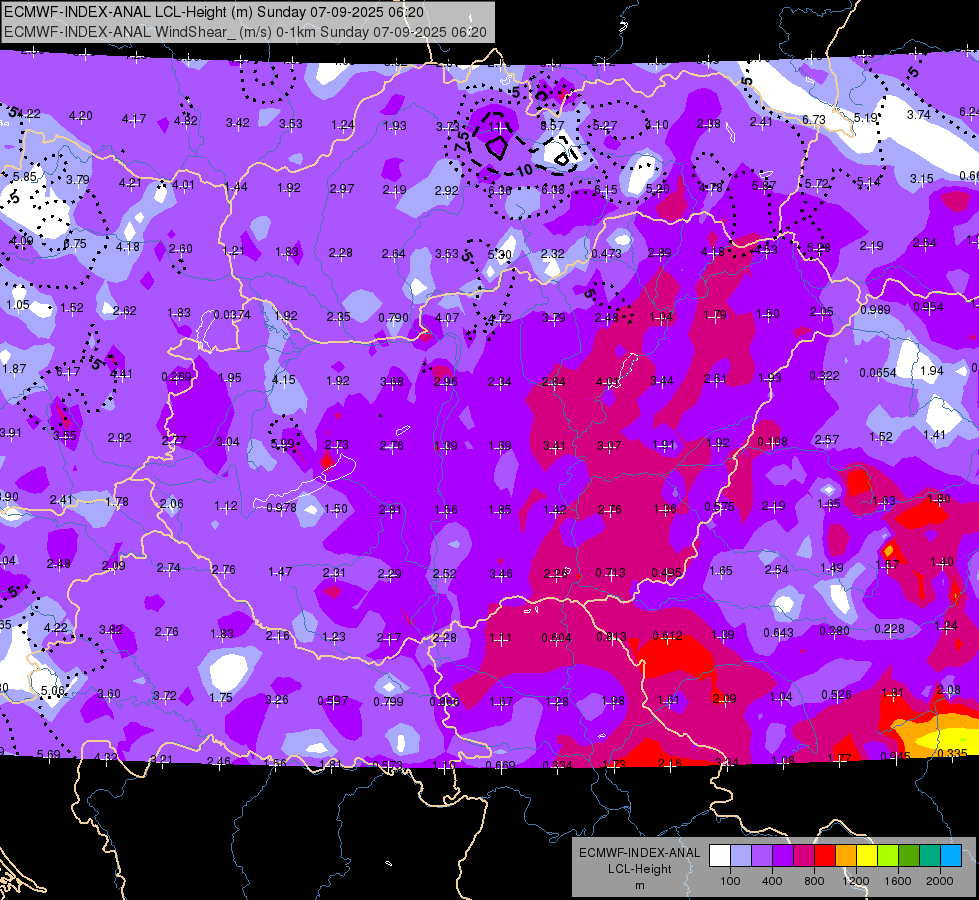Click the contour label 10
Image resolution: width=979 pixels, height=900 pixels.
click(x=524, y=169)
